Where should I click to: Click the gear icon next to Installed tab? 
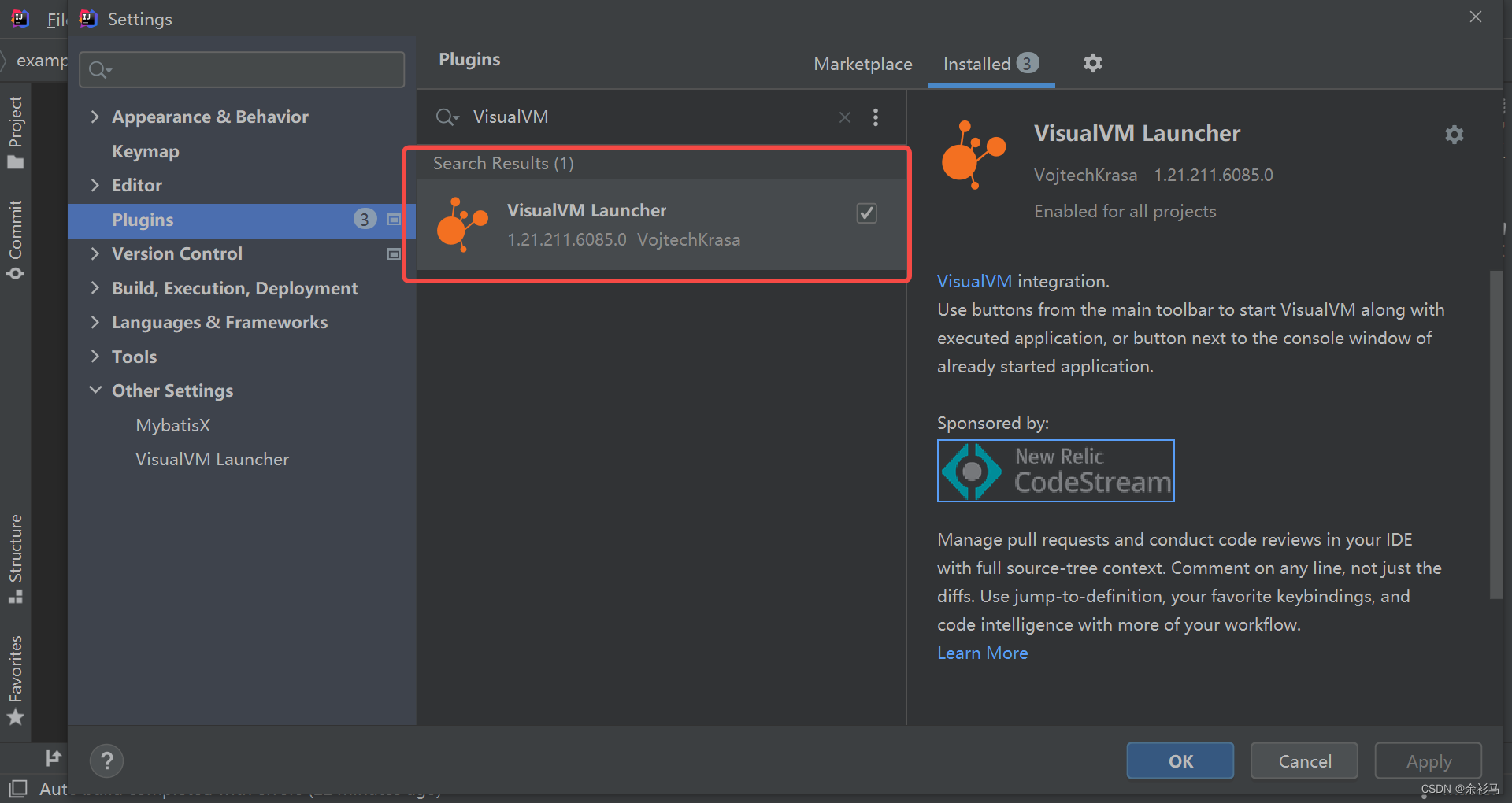(1093, 63)
